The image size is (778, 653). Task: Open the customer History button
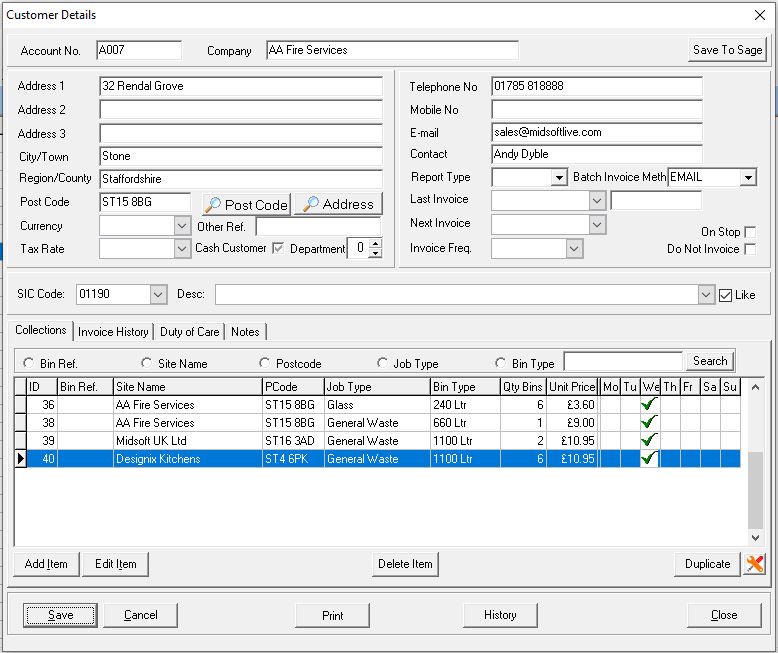(x=500, y=615)
